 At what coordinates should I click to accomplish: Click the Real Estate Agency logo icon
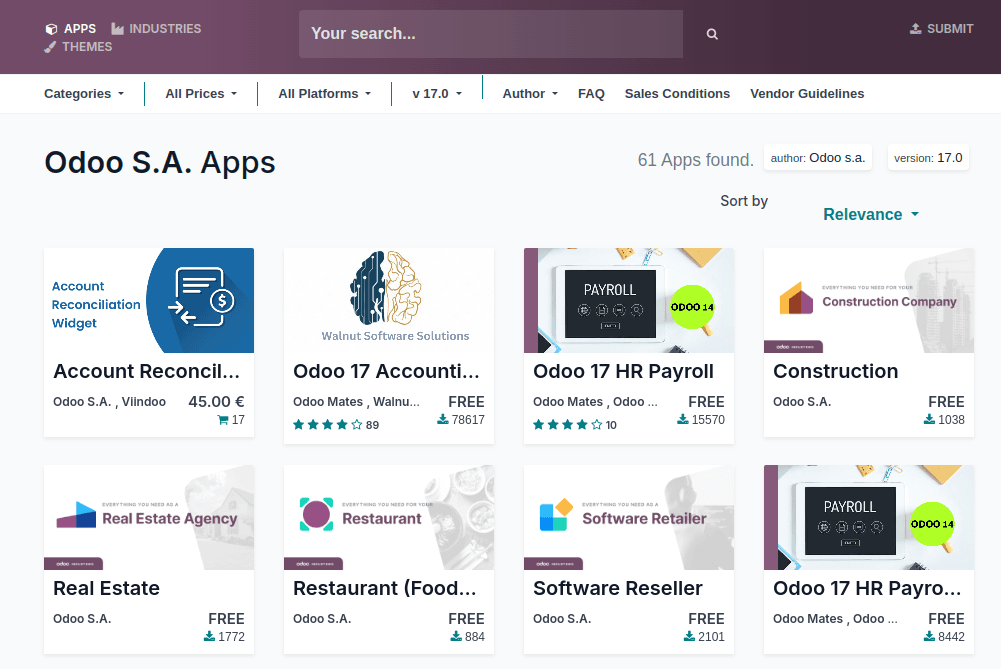pos(76,515)
